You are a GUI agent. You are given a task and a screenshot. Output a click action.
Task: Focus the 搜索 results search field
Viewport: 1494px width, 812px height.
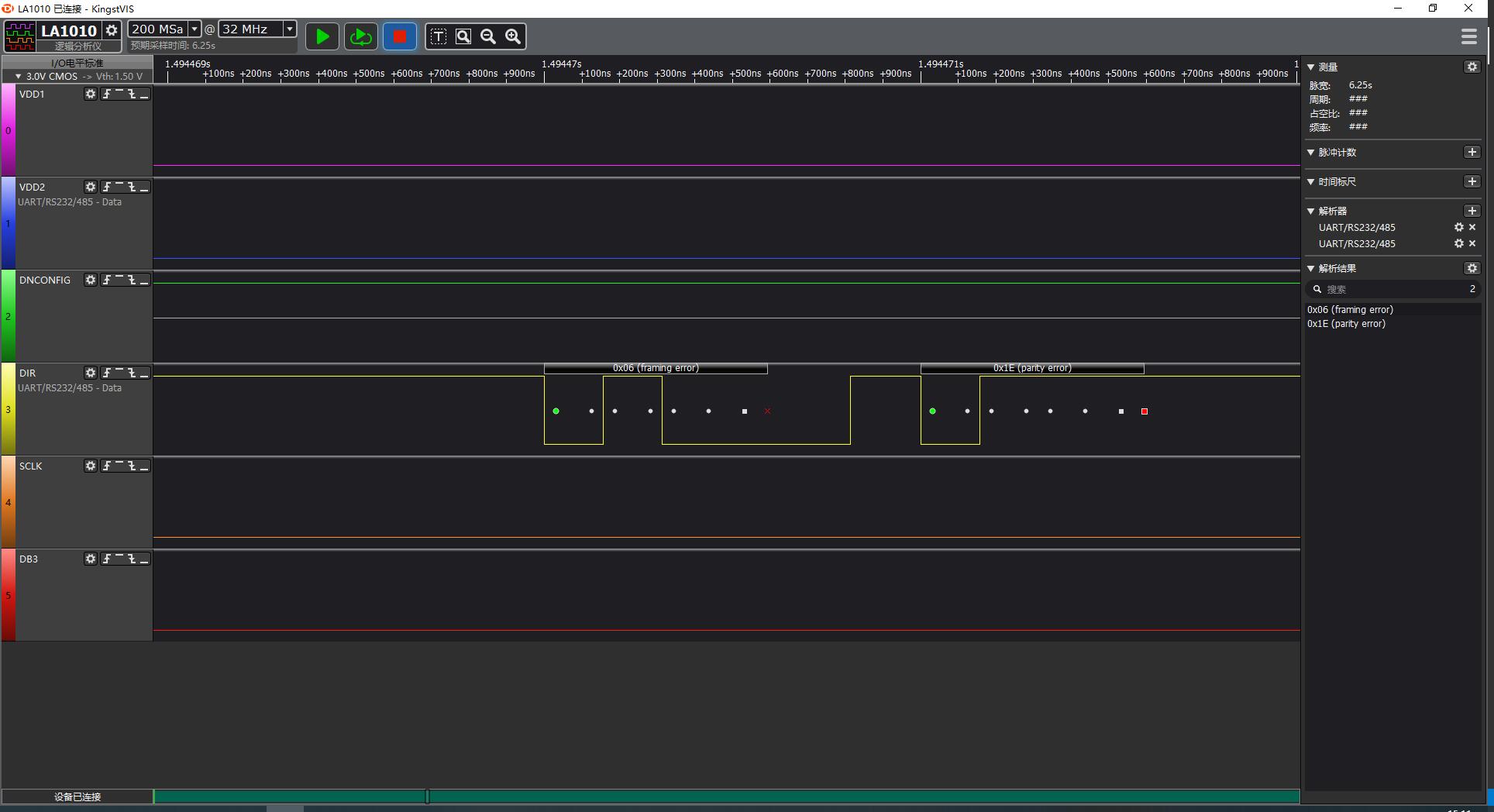point(1393,289)
